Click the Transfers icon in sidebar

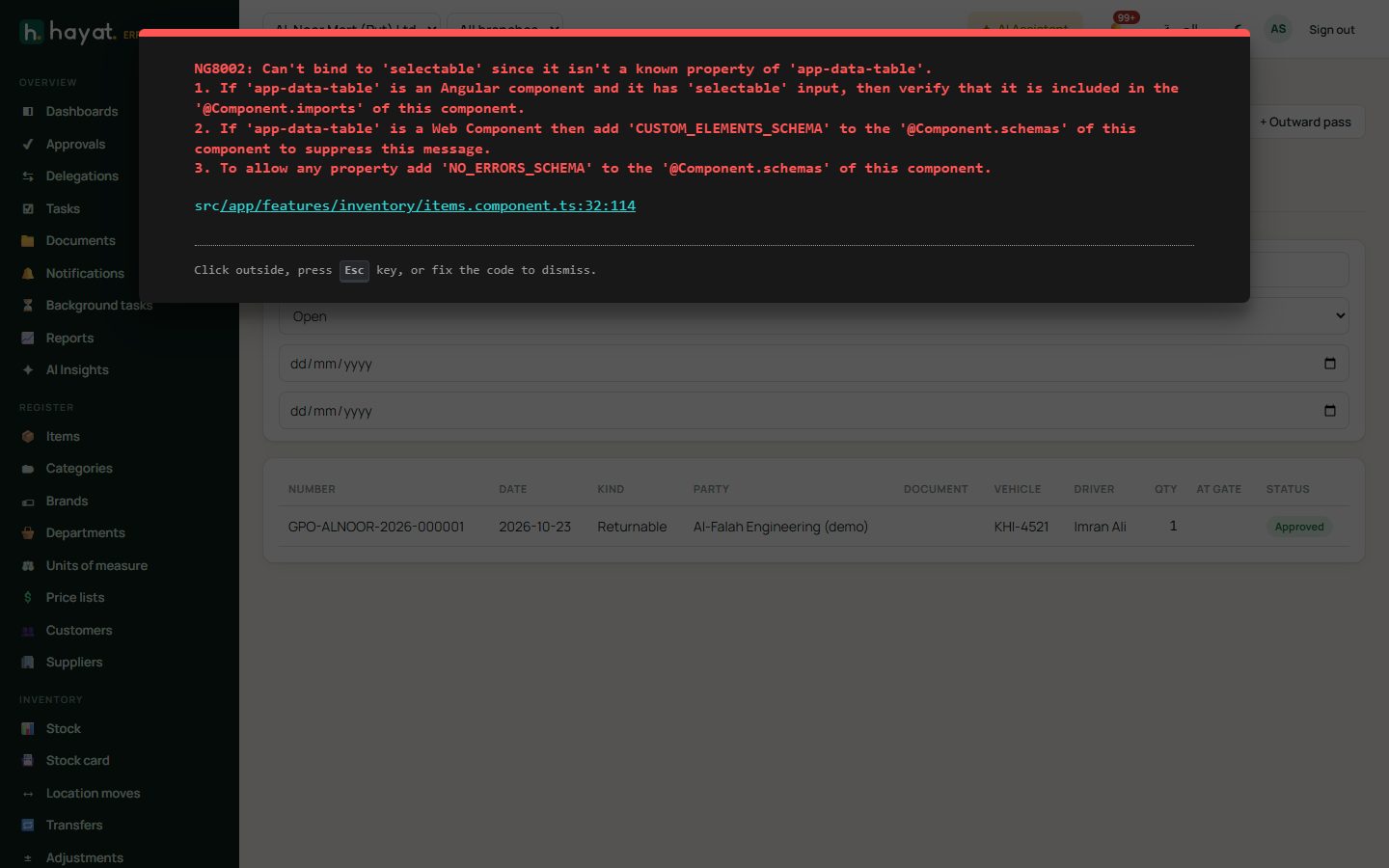tap(28, 826)
